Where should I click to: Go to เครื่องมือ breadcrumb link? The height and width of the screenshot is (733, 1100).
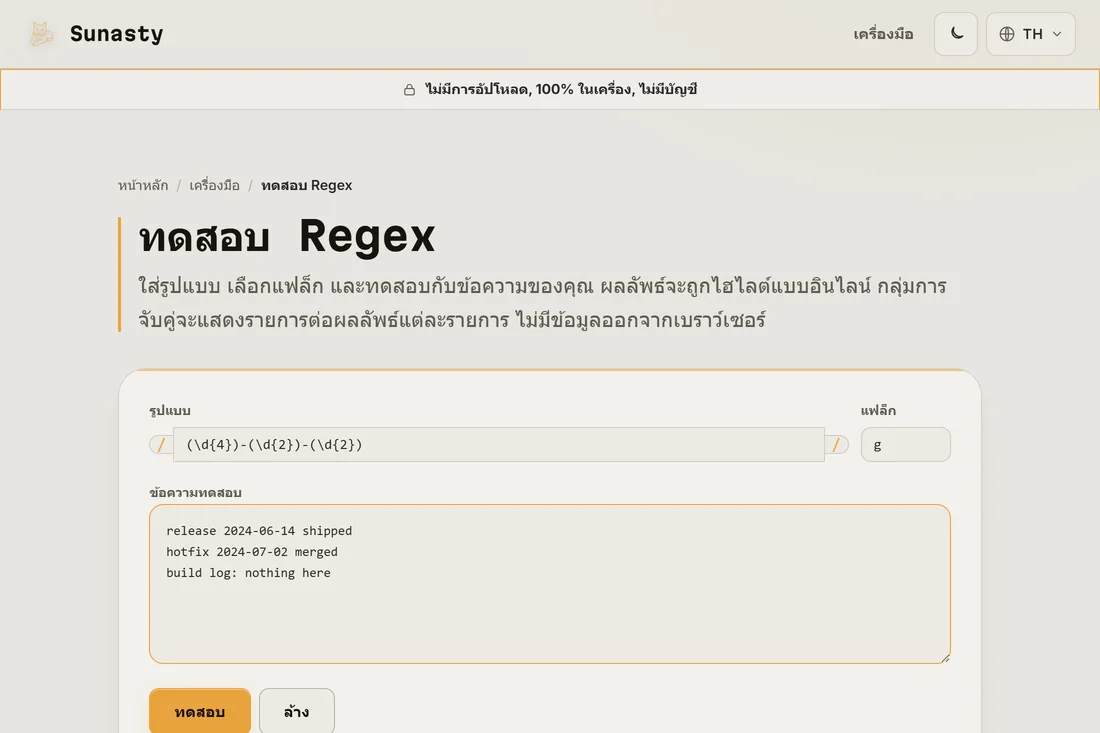215,185
